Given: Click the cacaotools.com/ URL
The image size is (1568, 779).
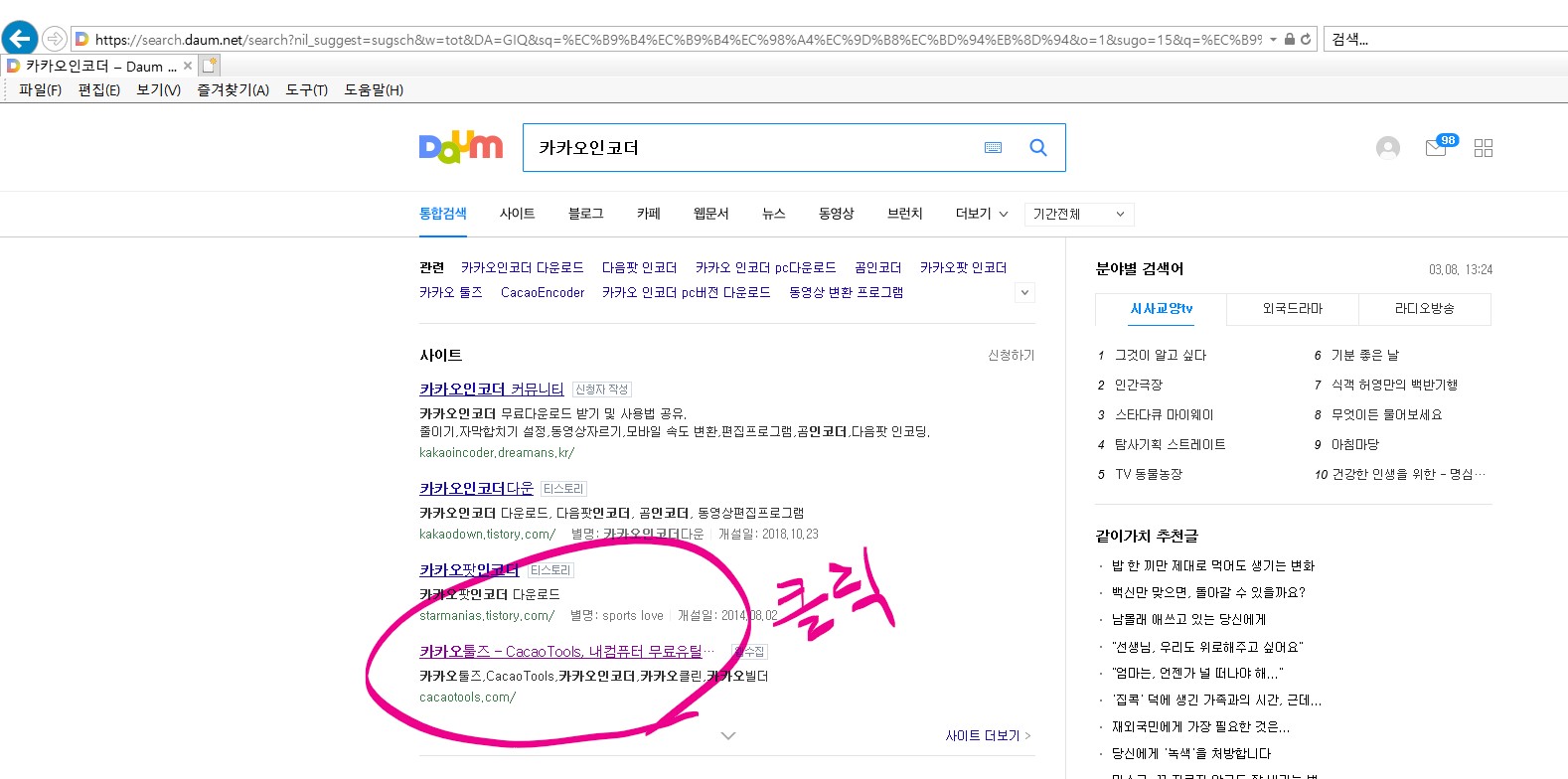Looking at the screenshot, I should click(467, 697).
